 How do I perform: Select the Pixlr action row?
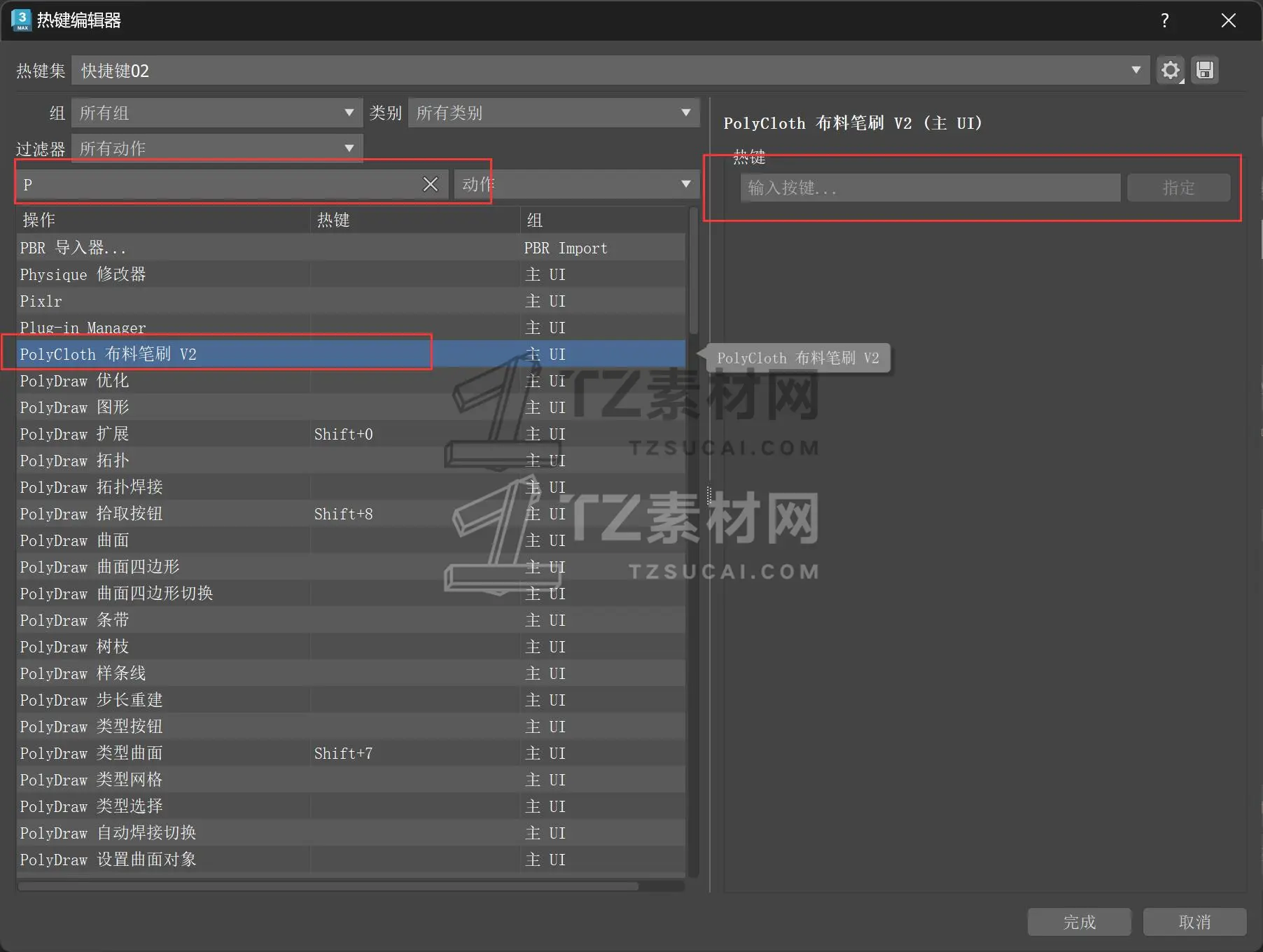[x=351, y=301]
